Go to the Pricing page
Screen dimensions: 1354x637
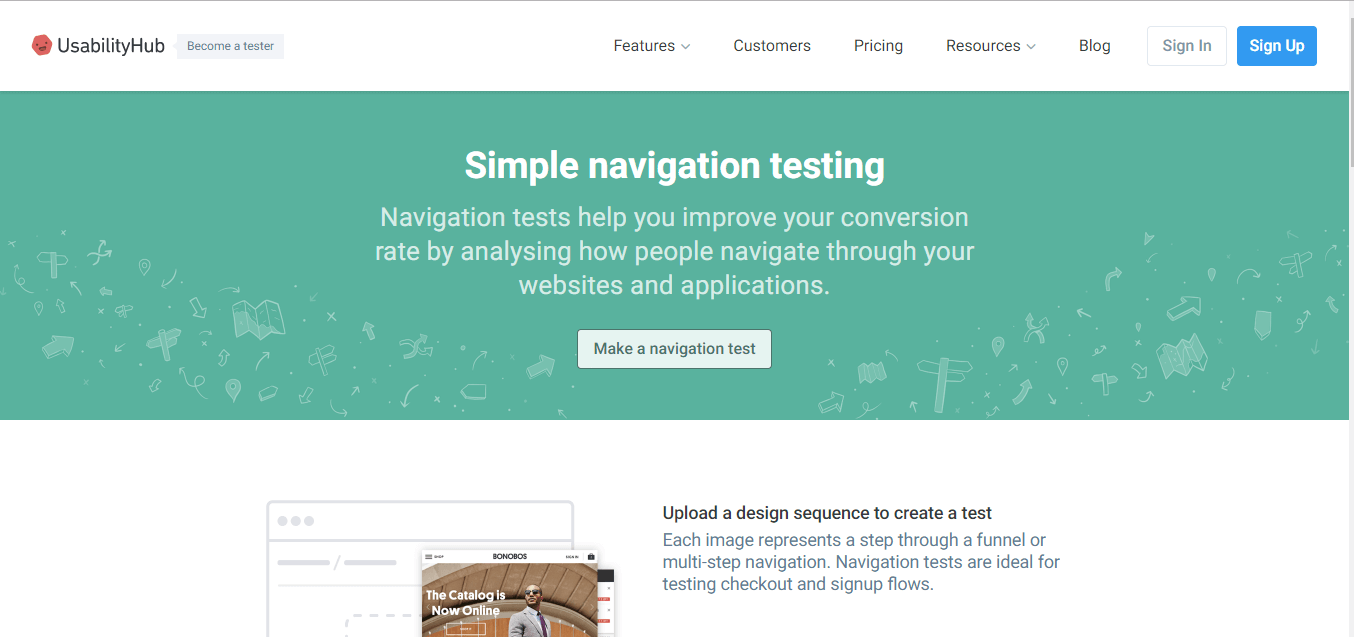tap(878, 46)
